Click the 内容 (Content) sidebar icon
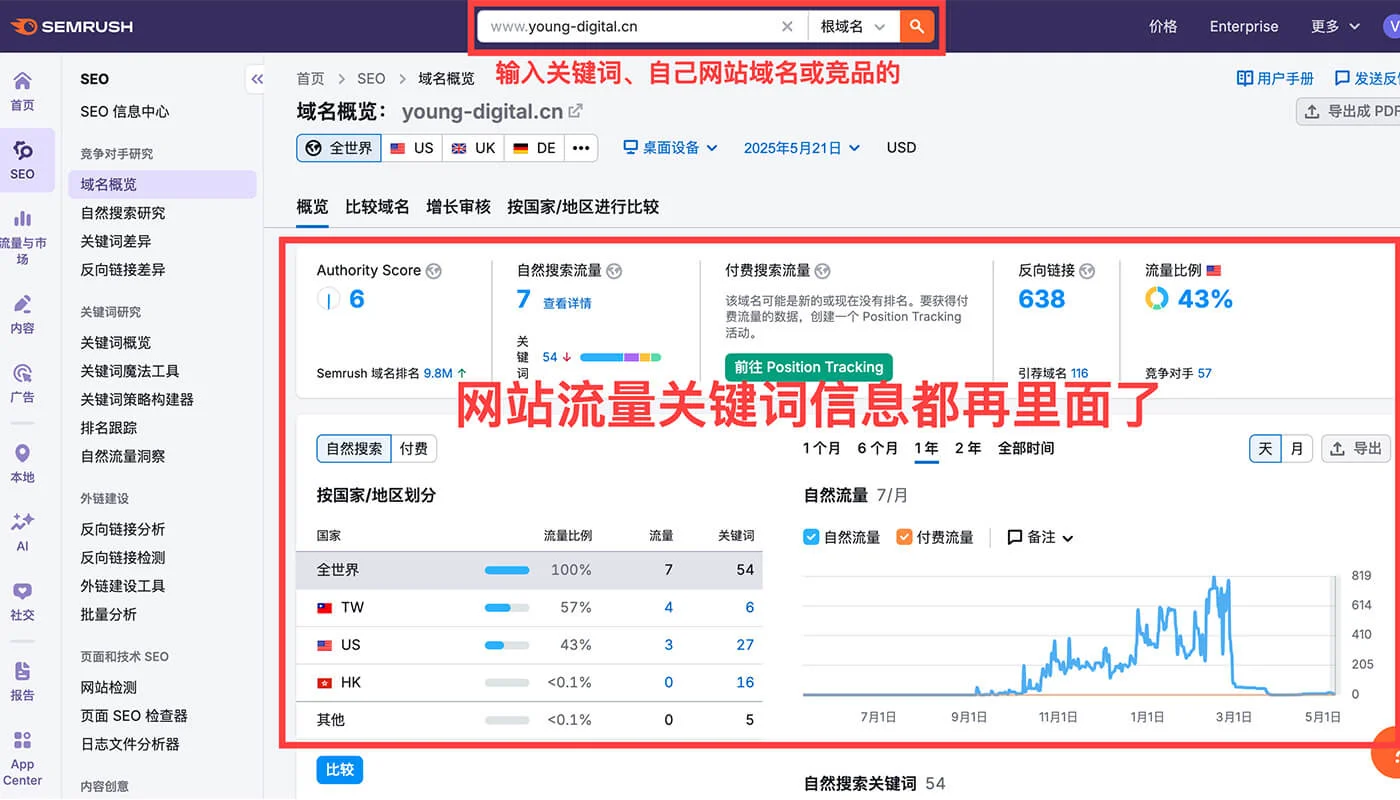 point(22,315)
